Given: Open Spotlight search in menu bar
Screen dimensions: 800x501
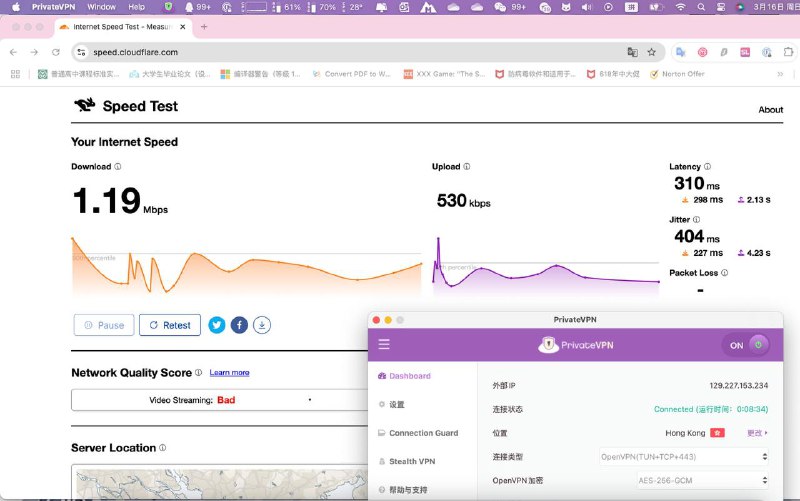Looking at the screenshot, I should [702, 7].
